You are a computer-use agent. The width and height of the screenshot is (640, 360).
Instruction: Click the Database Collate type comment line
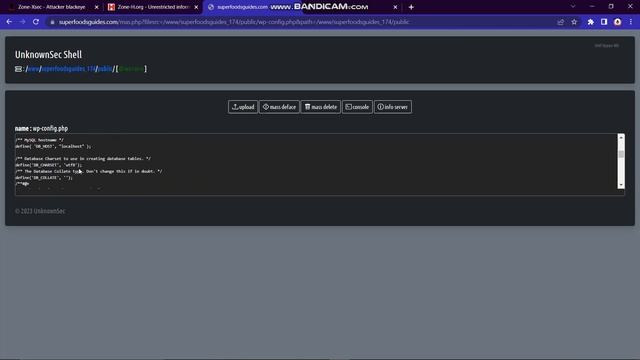click(x=89, y=171)
